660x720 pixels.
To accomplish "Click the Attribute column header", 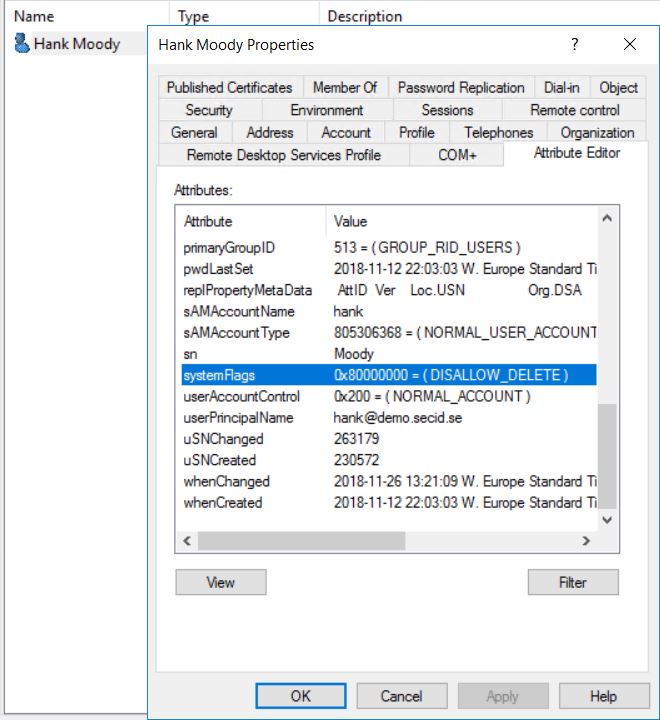I will [x=251, y=221].
